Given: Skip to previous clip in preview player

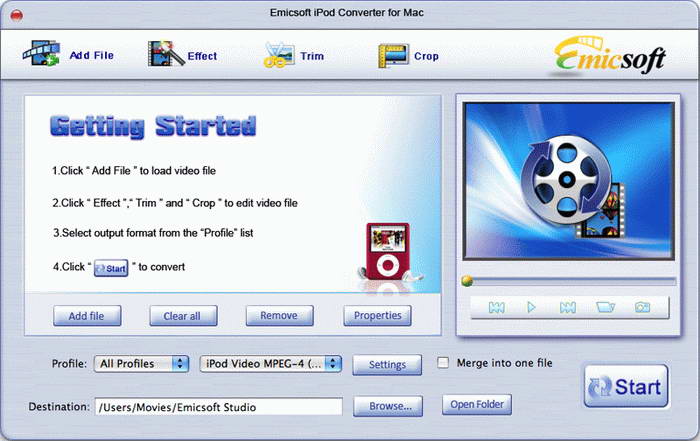Looking at the screenshot, I should [496, 308].
